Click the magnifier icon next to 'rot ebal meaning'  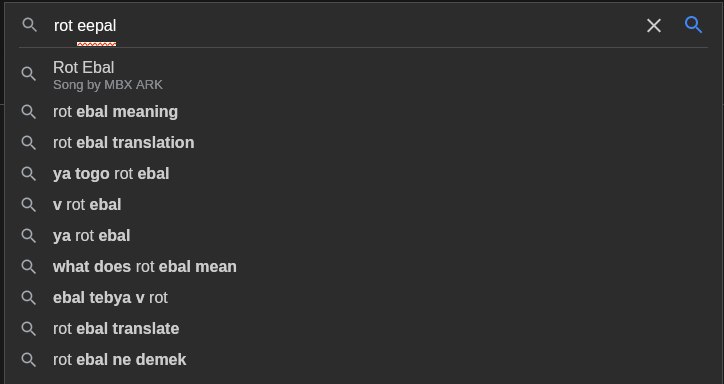point(29,112)
